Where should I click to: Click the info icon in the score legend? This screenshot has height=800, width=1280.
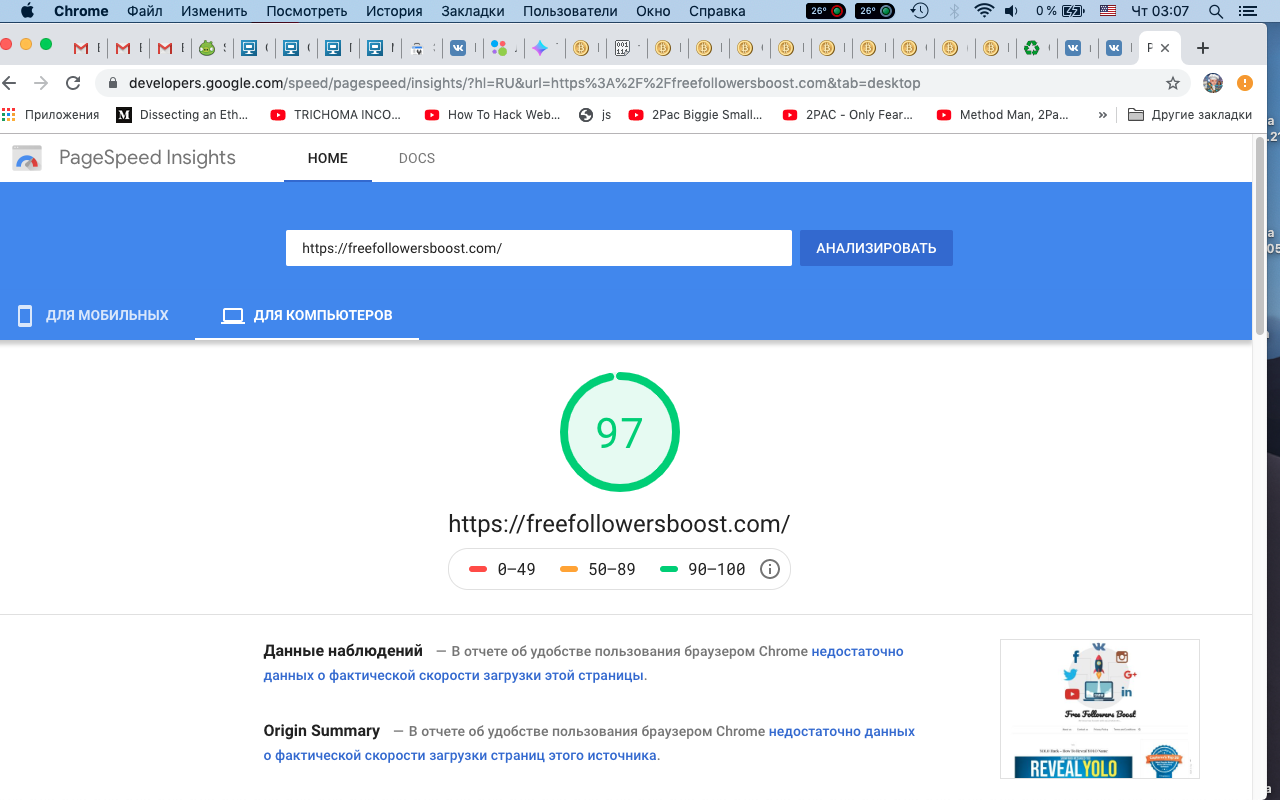tap(770, 569)
